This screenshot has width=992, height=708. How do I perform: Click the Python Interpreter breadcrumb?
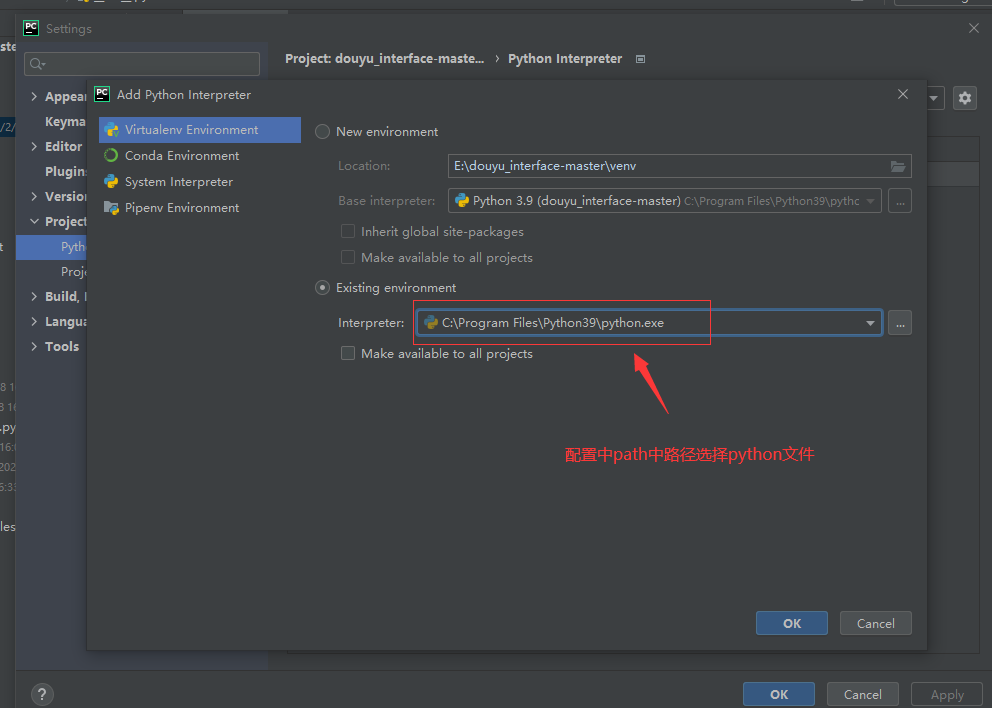[565, 59]
